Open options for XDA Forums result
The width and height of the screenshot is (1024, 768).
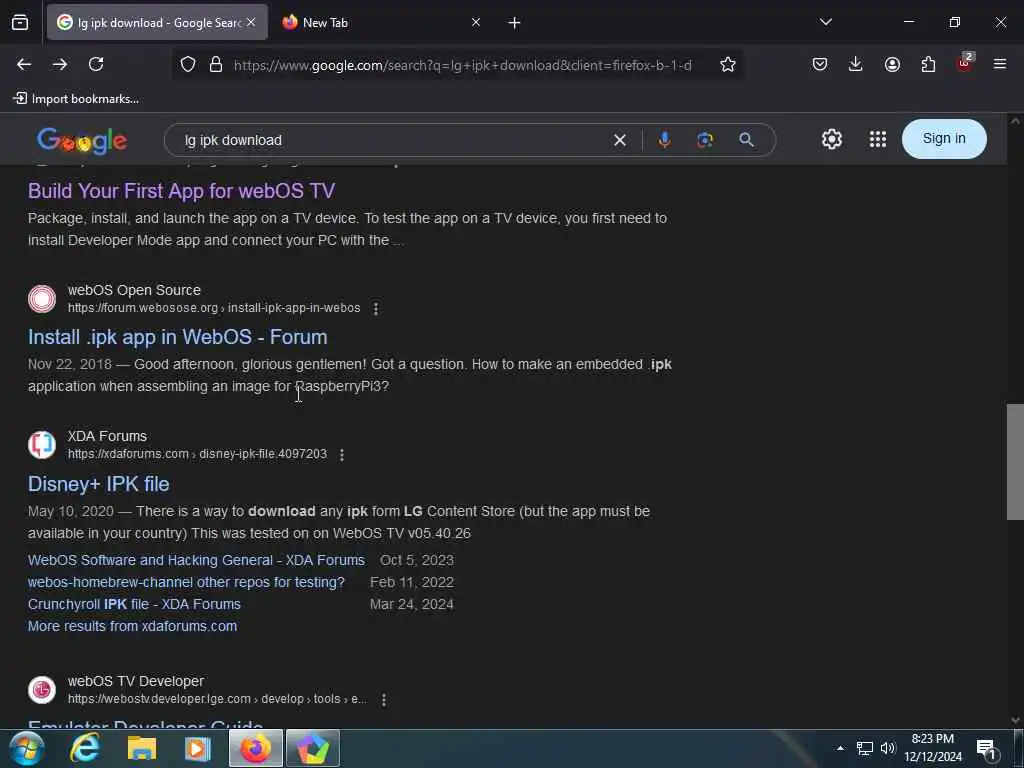click(342, 455)
